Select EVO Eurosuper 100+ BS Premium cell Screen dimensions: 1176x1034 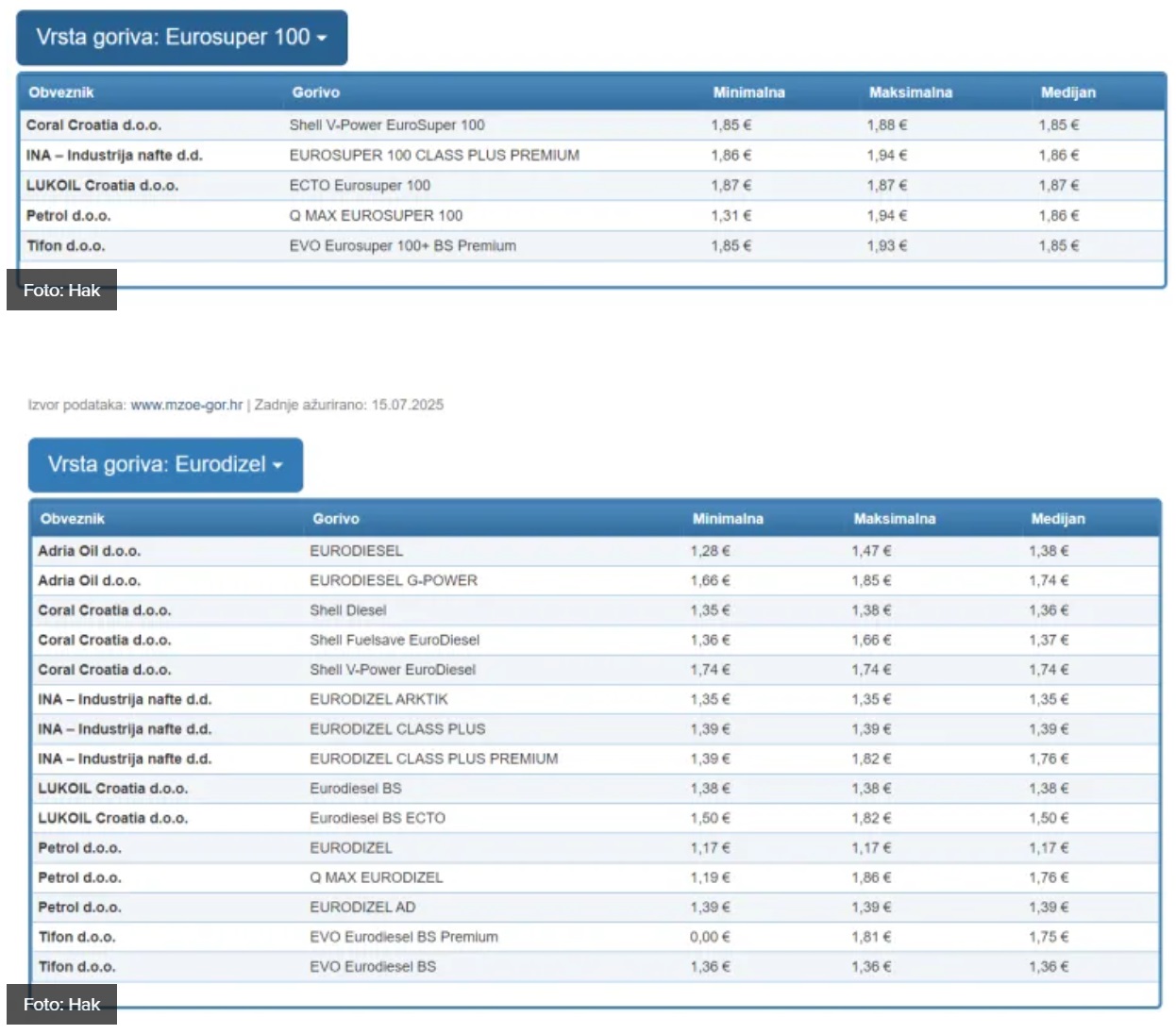click(x=402, y=245)
